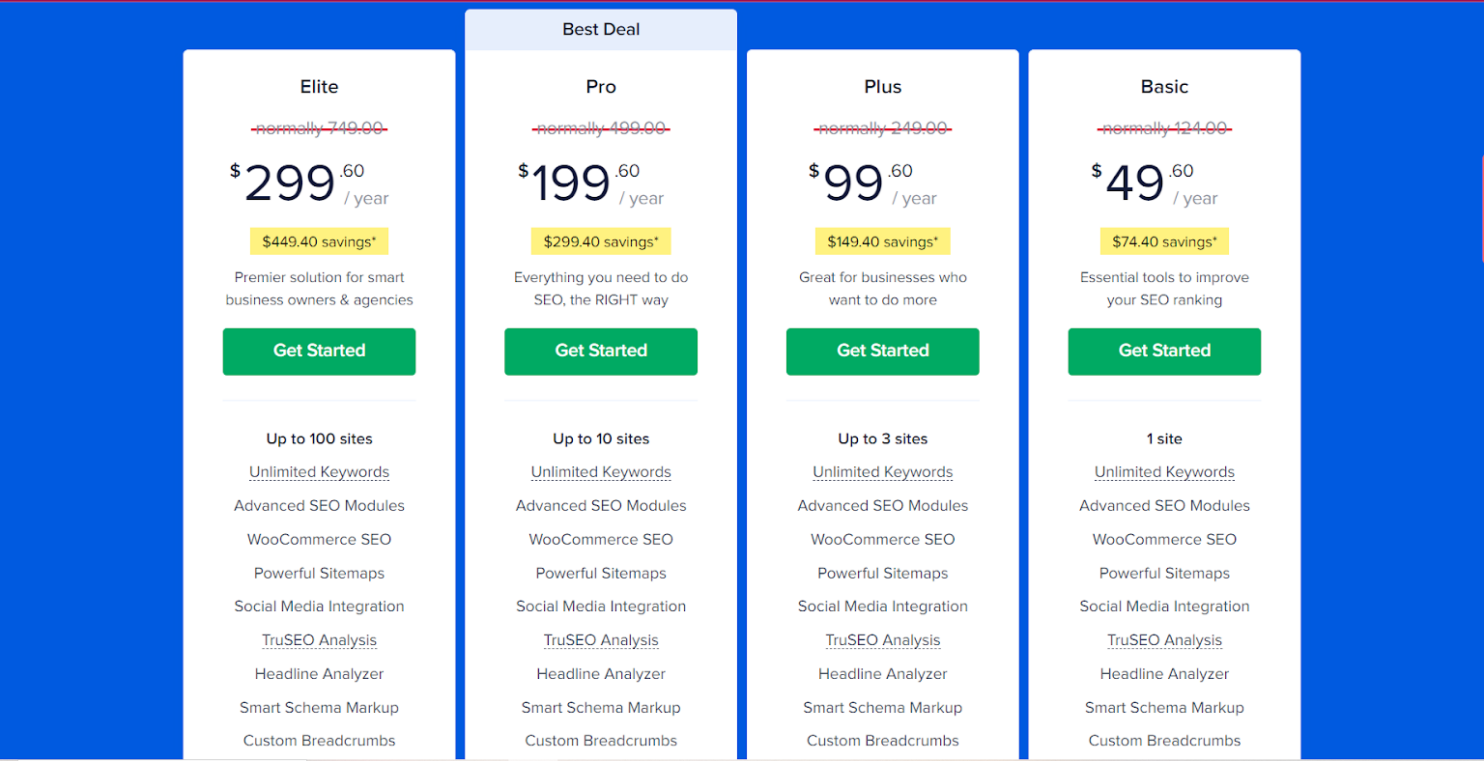
Task: Click Get Started under the Plus plan
Action: click(883, 351)
